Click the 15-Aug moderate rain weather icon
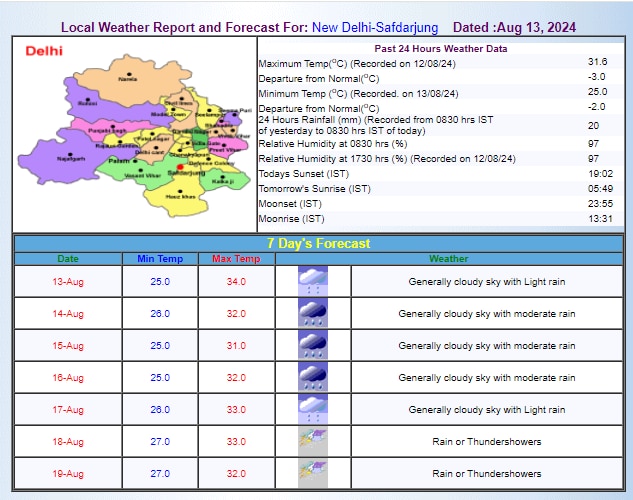633x500 pixels. 313,345
